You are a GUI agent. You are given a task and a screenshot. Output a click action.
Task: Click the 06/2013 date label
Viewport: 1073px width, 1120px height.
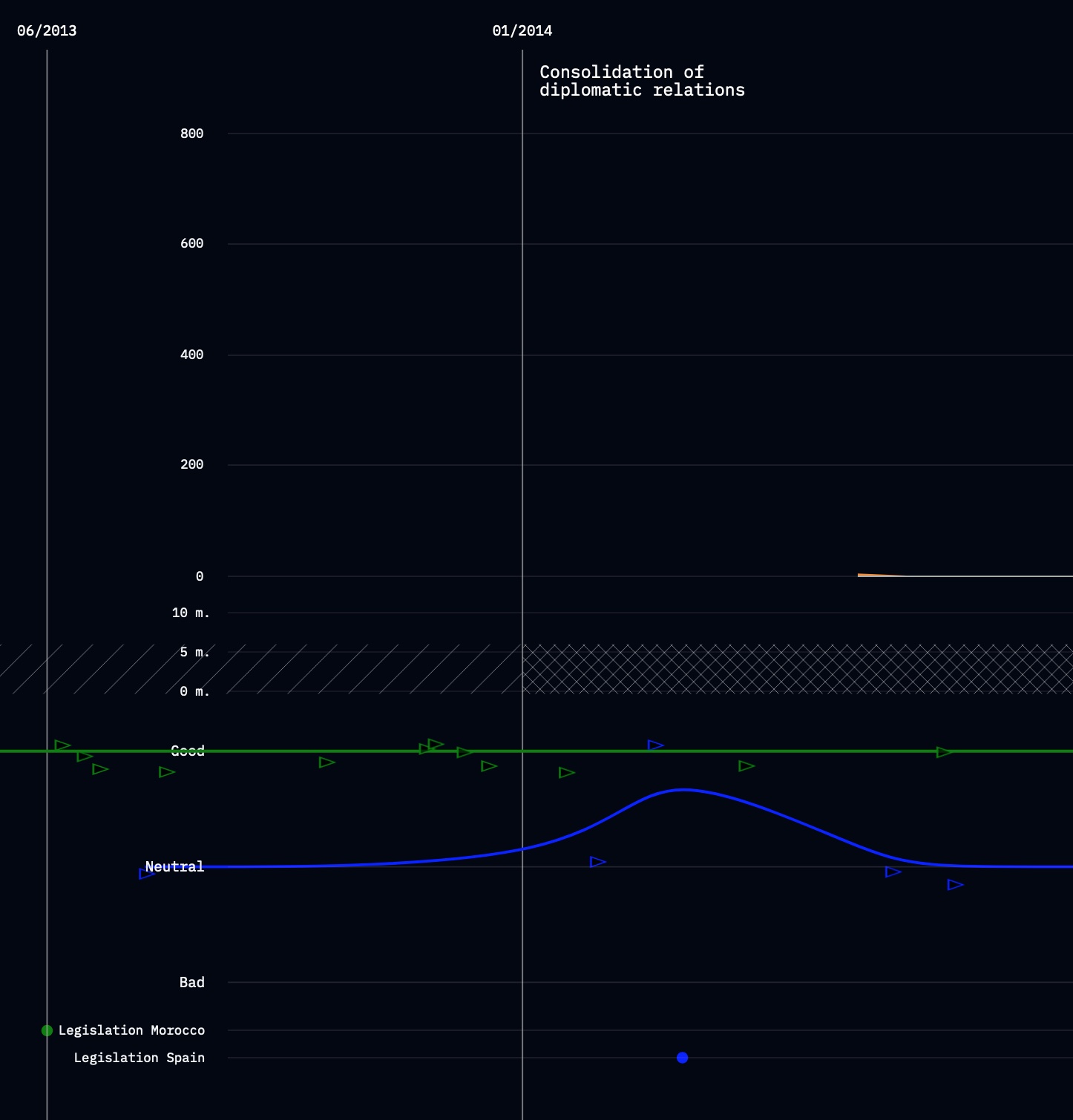tap(47, 30)
